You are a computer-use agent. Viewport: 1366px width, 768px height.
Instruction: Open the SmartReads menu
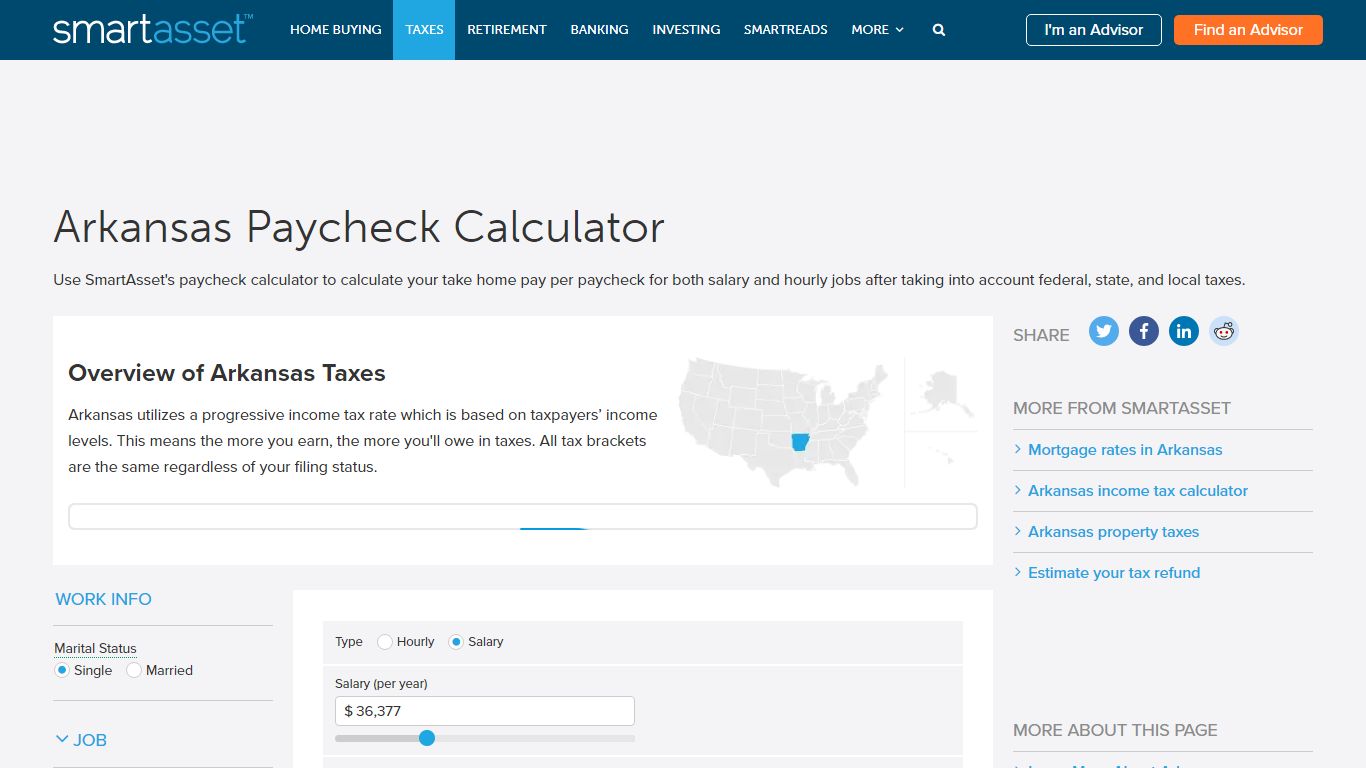786,30
